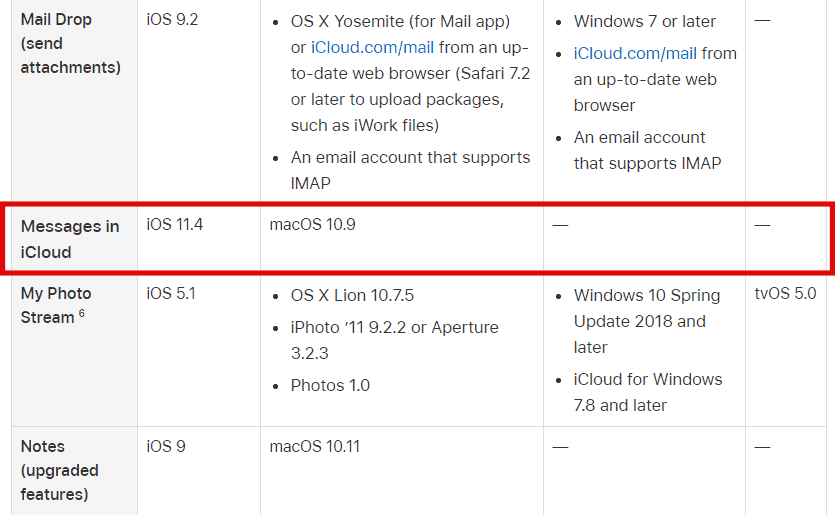Image resolution: width=835 pixels, height=515 pixels.
Task: Click the macOS 10.9 cell text
Action: pos(313,224)
